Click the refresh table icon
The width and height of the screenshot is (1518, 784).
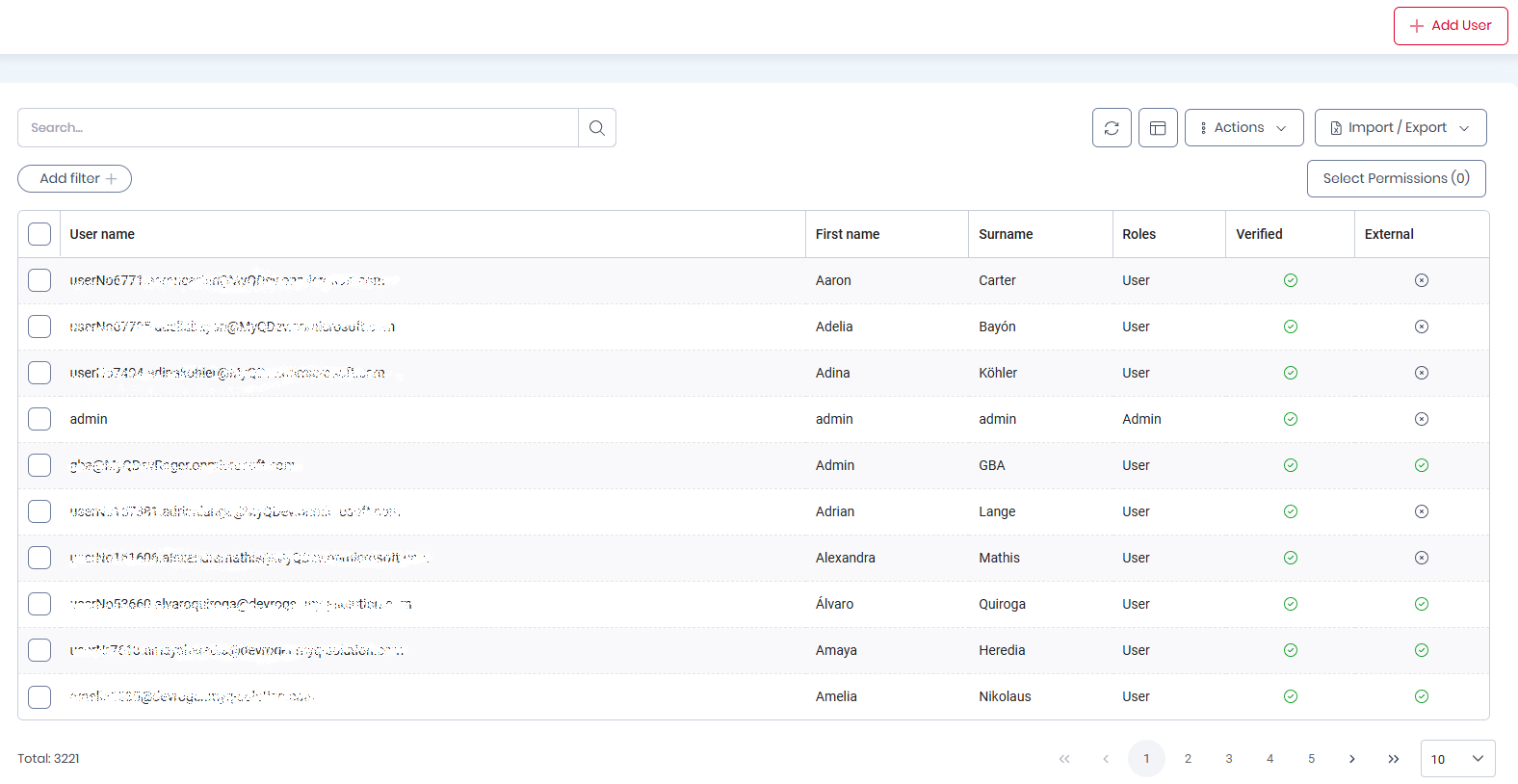(x=1112, y=128)
